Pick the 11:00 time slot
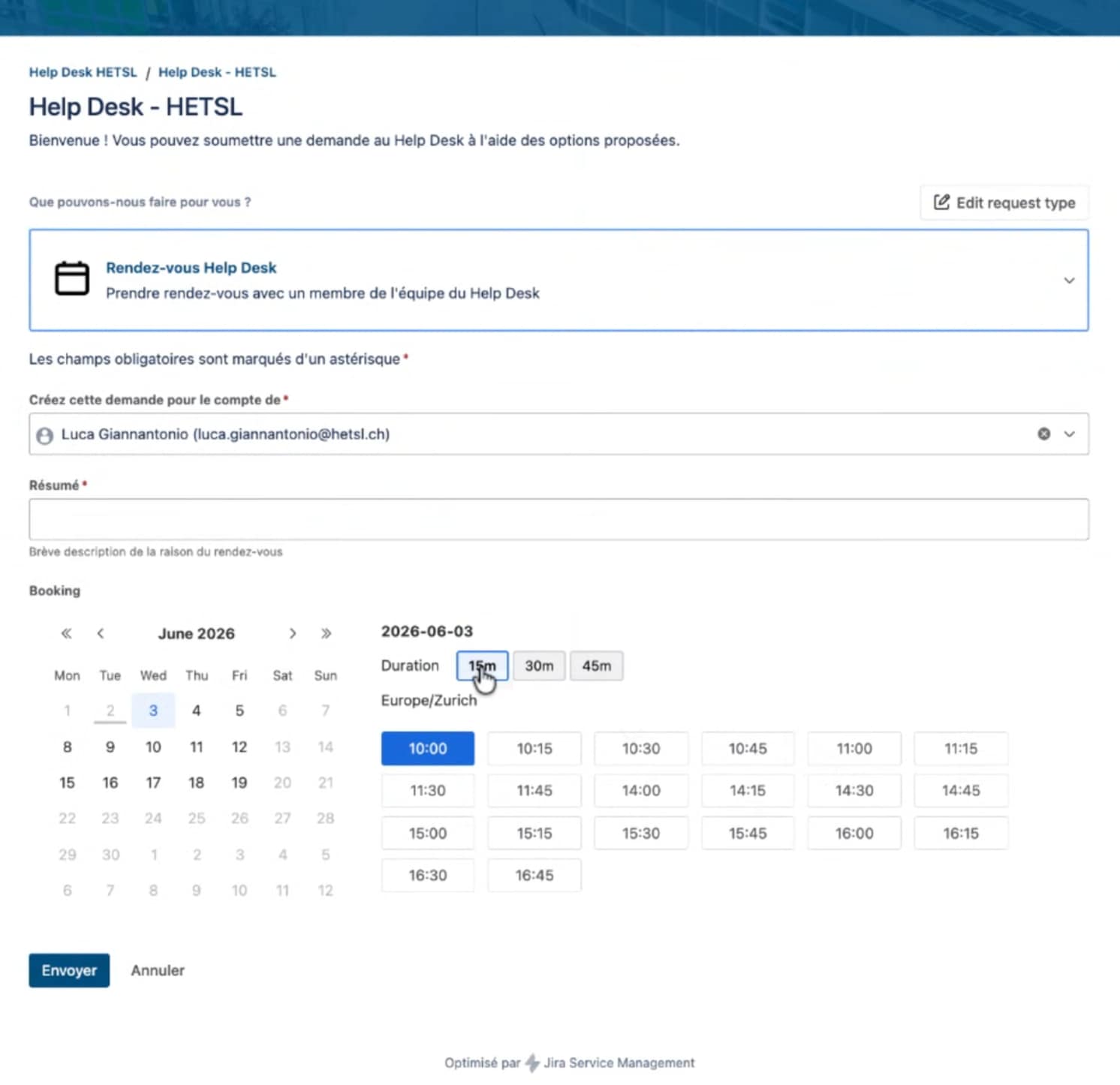Image resolution: width=1120 pixels, height=1085 pixels. [854, 748]
